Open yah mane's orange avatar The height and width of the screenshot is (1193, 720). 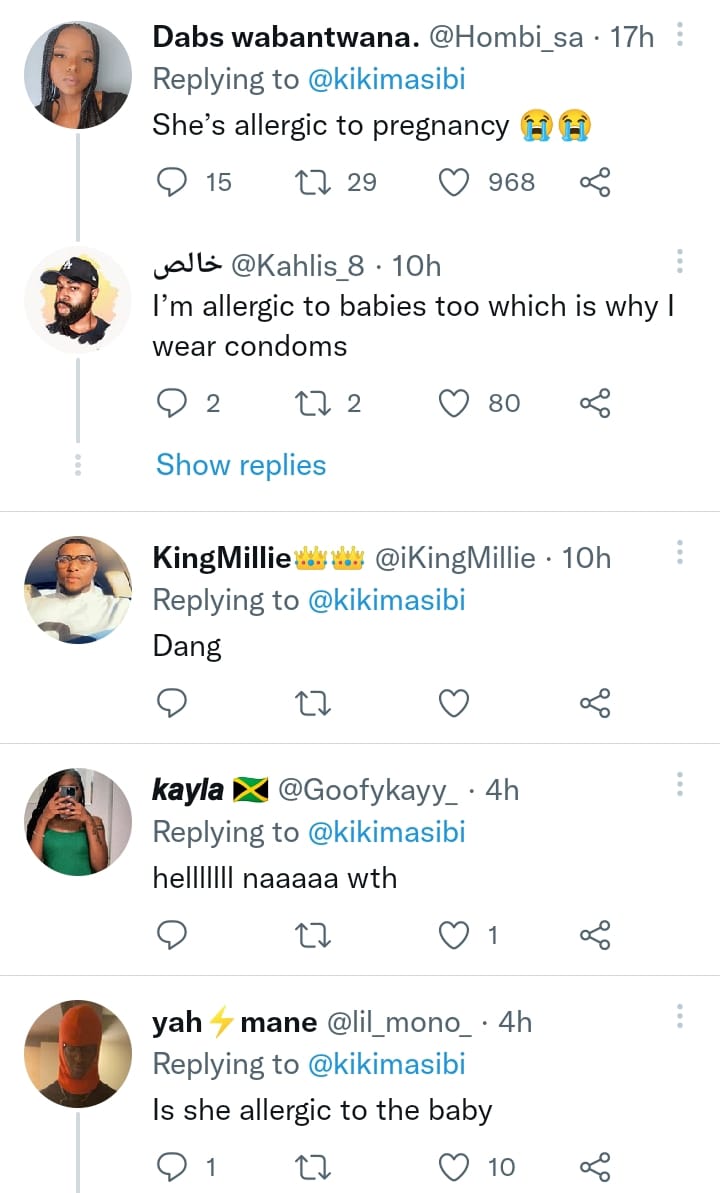(77, 1053)
